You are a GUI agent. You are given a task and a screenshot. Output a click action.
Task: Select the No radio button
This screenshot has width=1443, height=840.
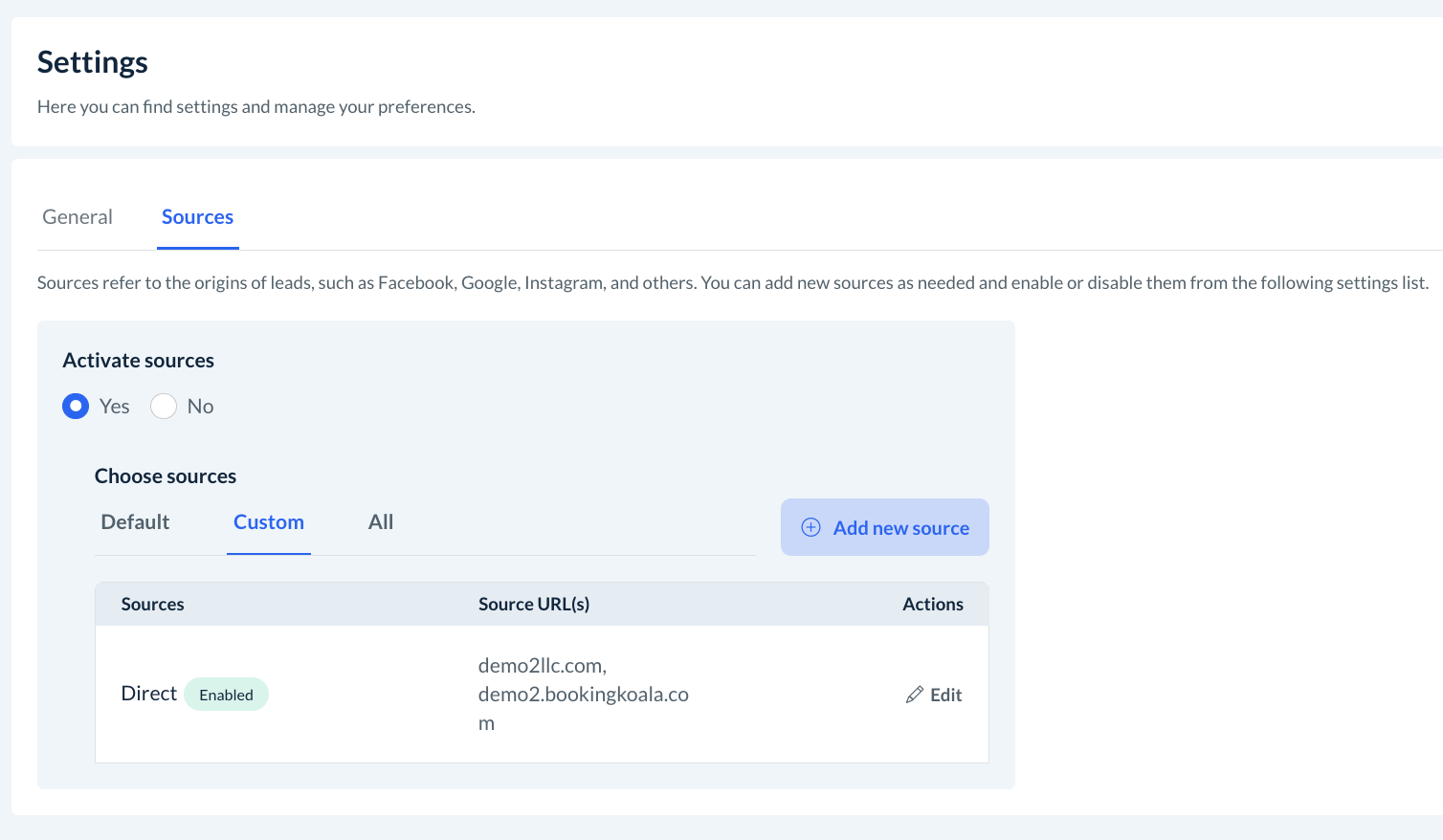(164, 407)
